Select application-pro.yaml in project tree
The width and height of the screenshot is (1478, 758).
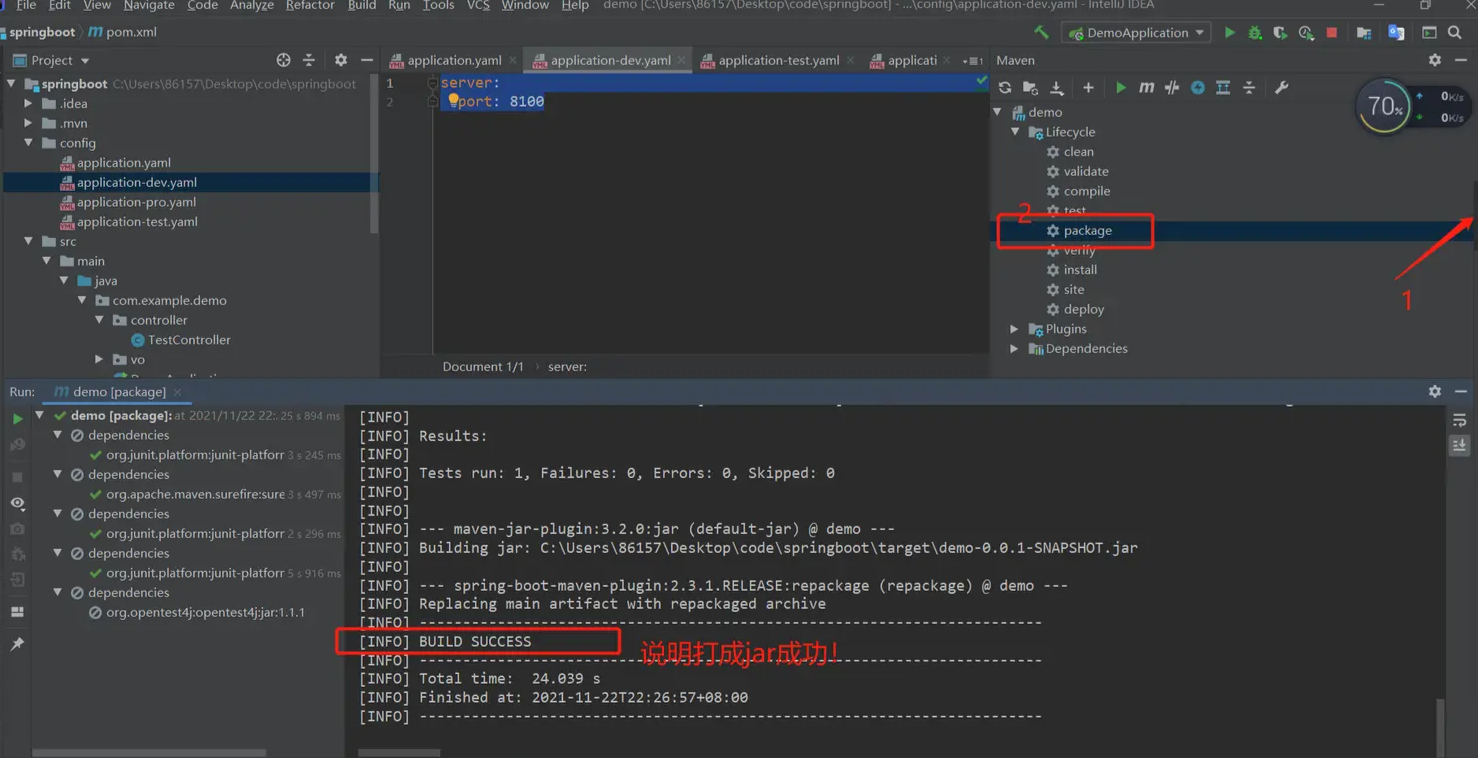point(136,202)
